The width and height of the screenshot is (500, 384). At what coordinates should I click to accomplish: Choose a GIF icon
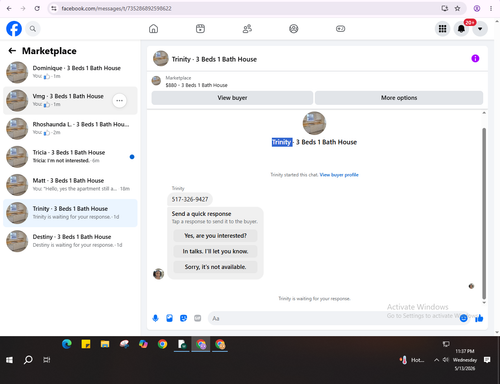point(198,318)
